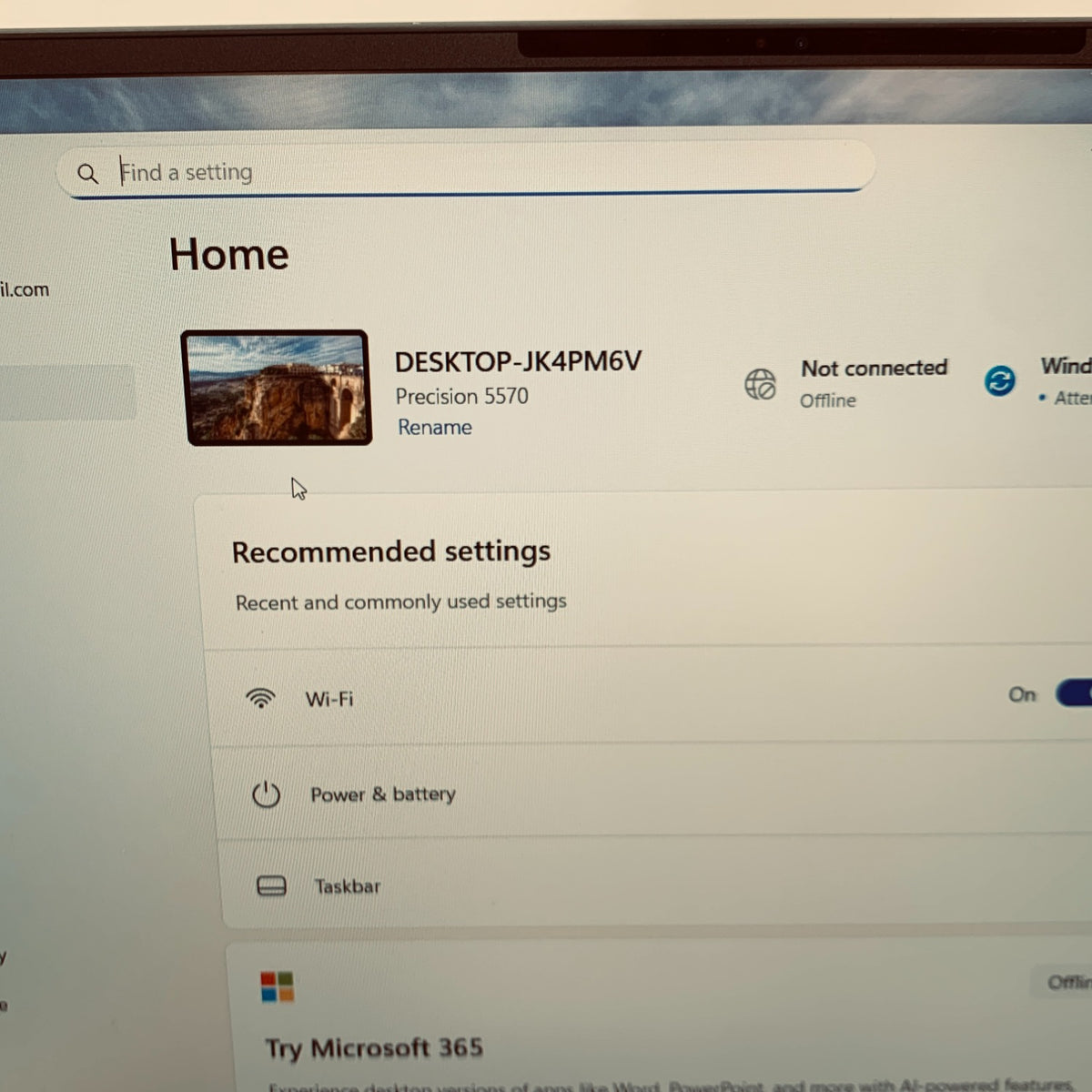Screen dimensions: 1092x1092
Task: Click the Taskbar row icon
Action: (271, 885)
